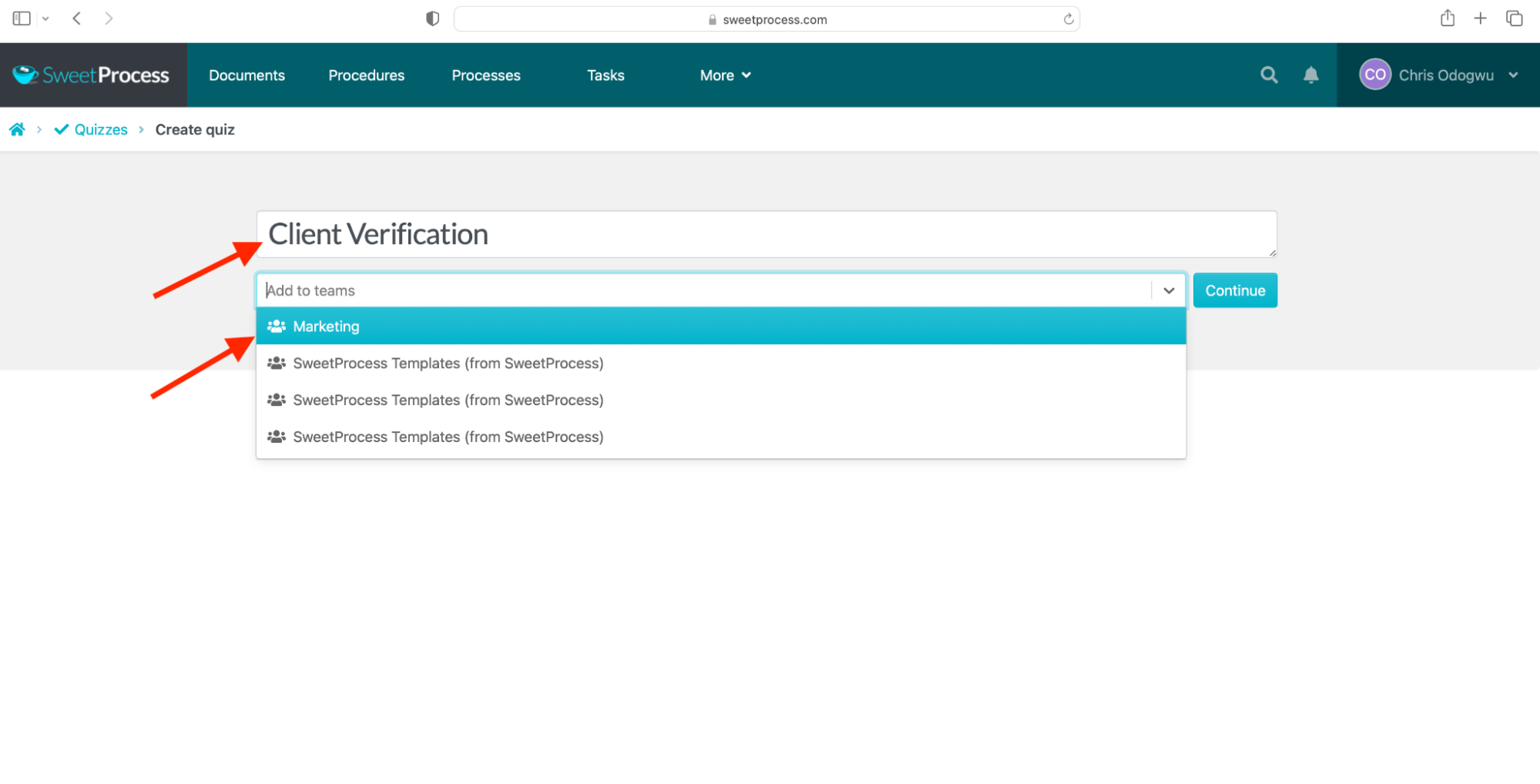
Task: Click the sweetprocess.com address bar
Action: pyautogui.click(x=767, y=19)
